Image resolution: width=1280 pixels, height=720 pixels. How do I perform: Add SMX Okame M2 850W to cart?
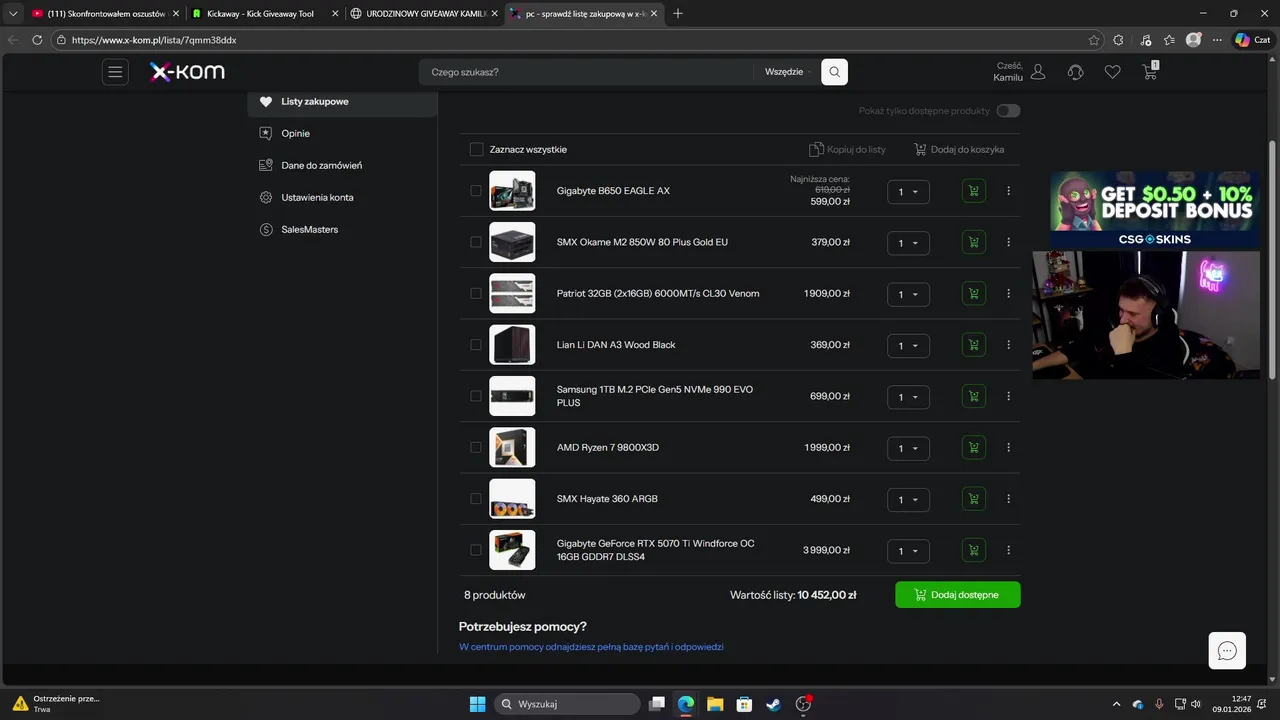pos(973,242)
